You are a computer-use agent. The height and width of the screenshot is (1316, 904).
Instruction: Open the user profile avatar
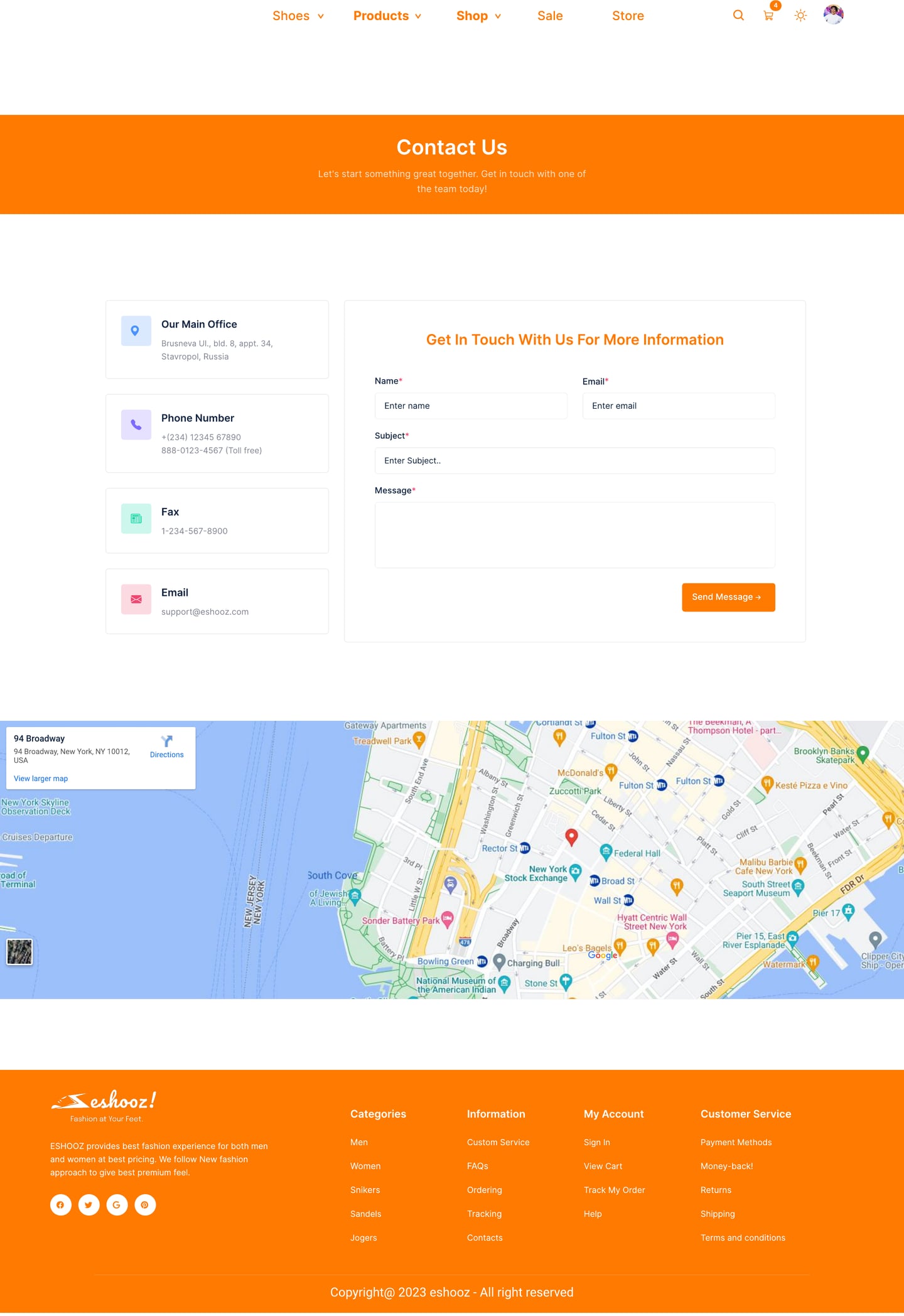coord(833,14)
